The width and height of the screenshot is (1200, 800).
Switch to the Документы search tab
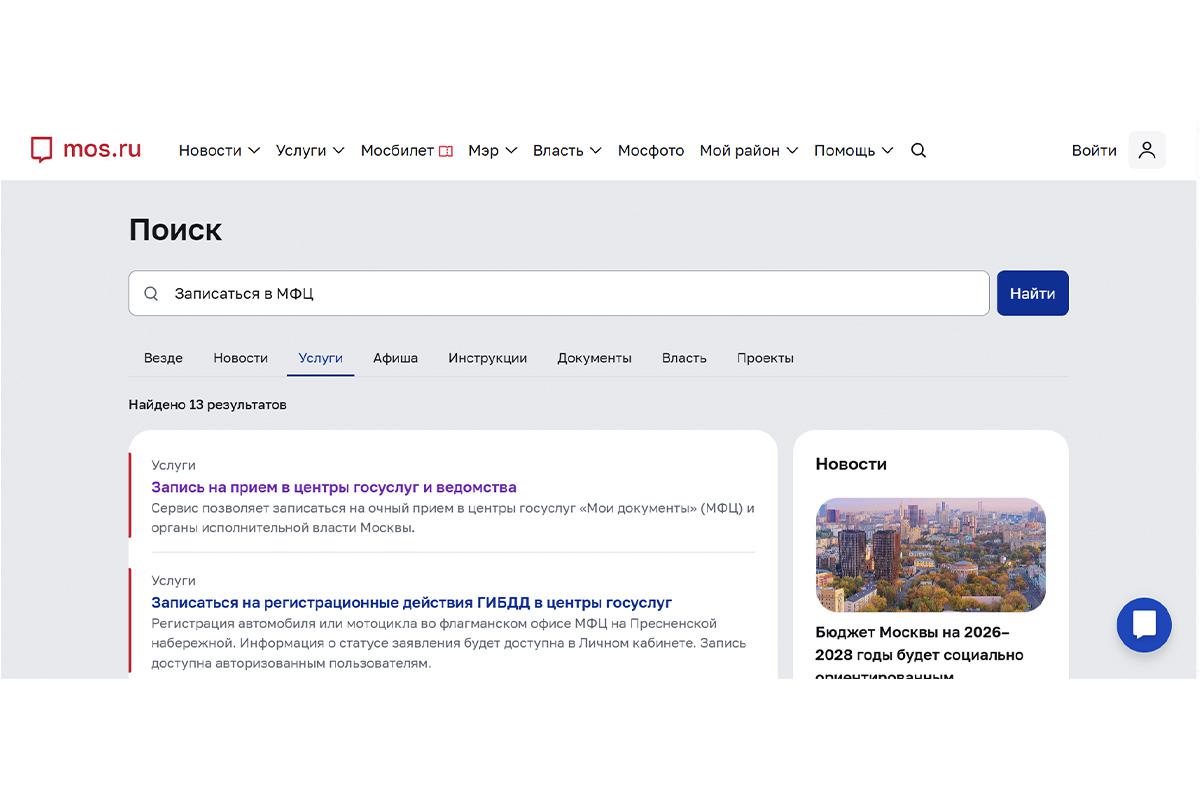(x=594, y=357)
